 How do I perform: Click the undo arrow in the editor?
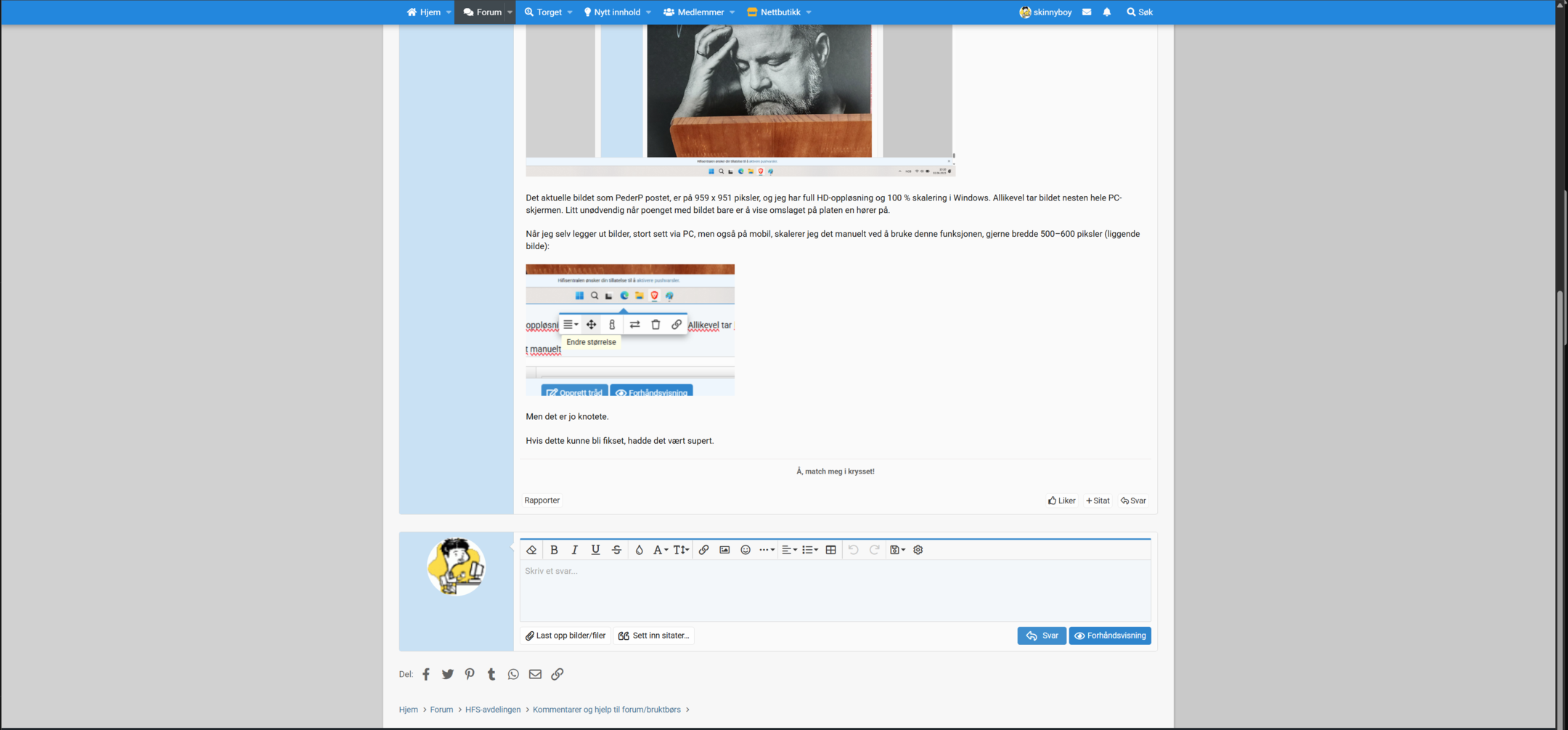click(x=854, y=550)
